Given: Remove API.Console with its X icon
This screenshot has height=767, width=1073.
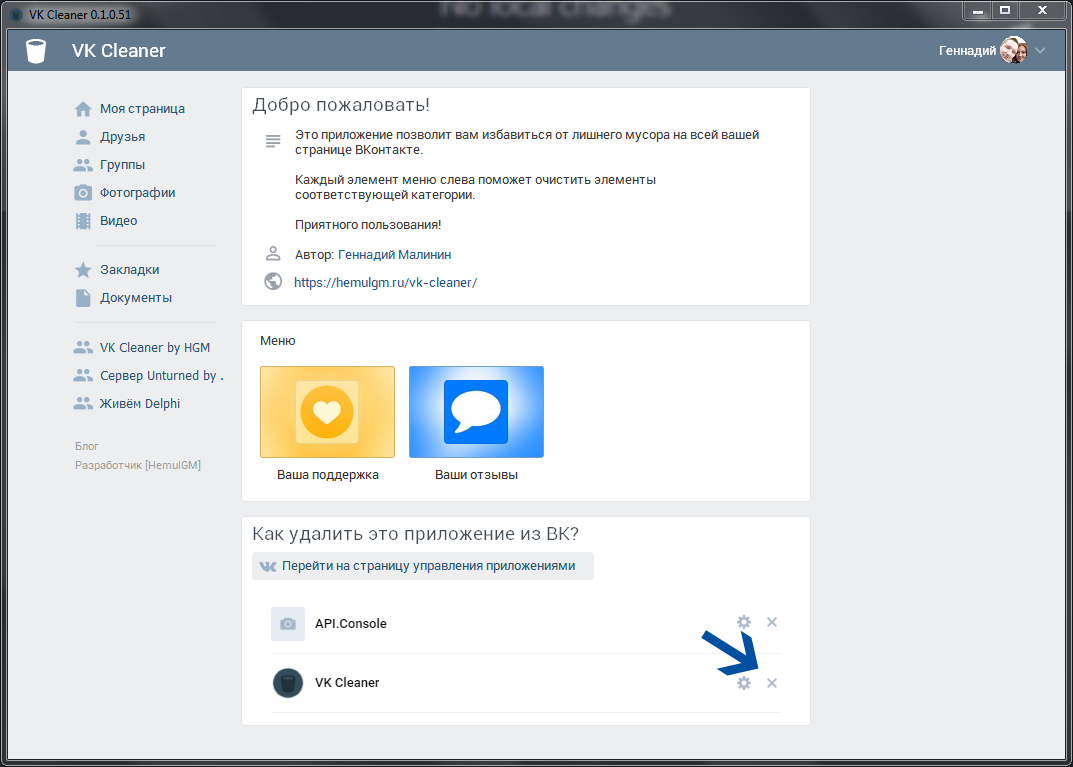Looking at the screenshot, I should point(772,622).
